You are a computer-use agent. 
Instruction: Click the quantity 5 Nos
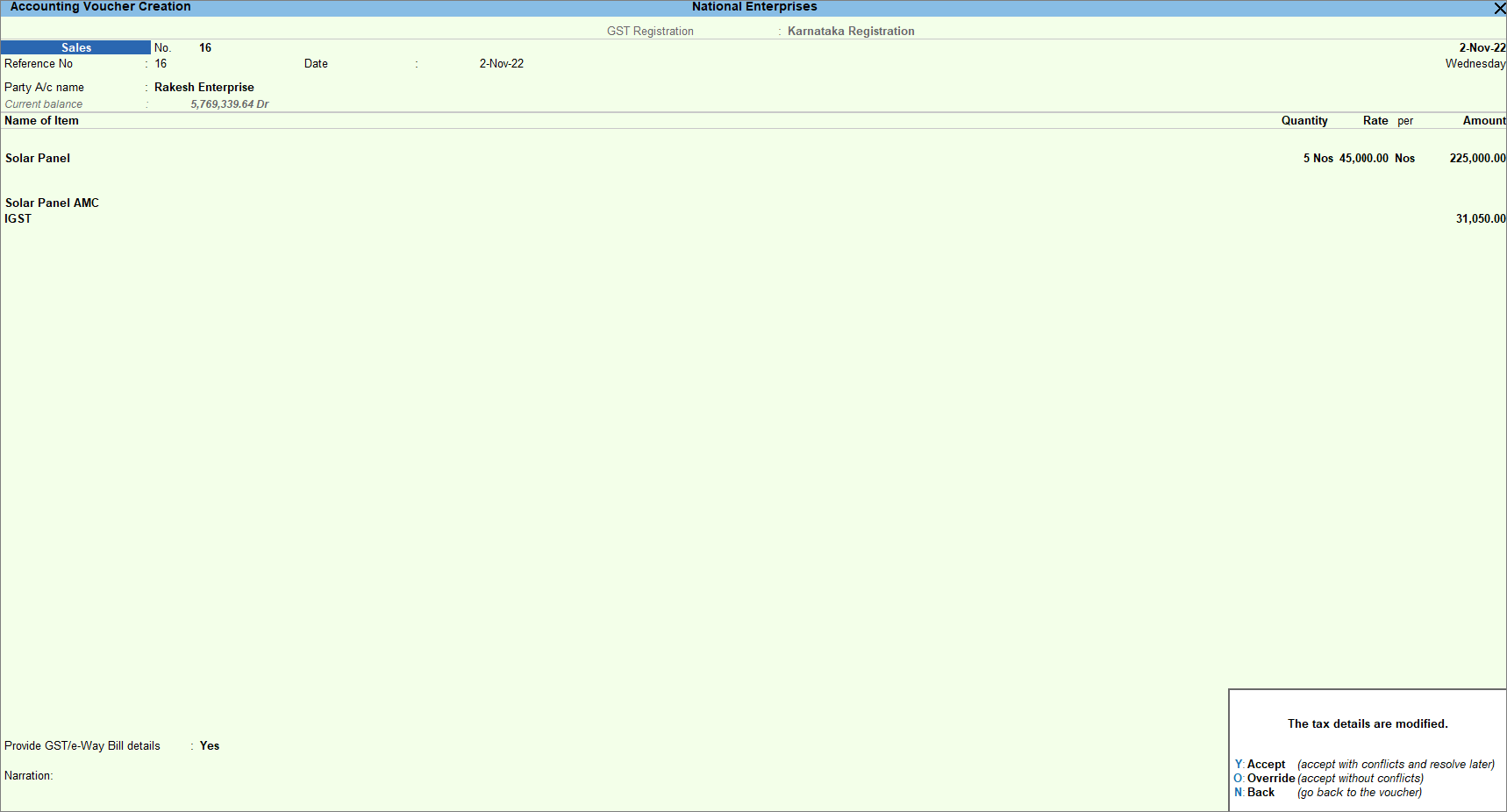1318,159
